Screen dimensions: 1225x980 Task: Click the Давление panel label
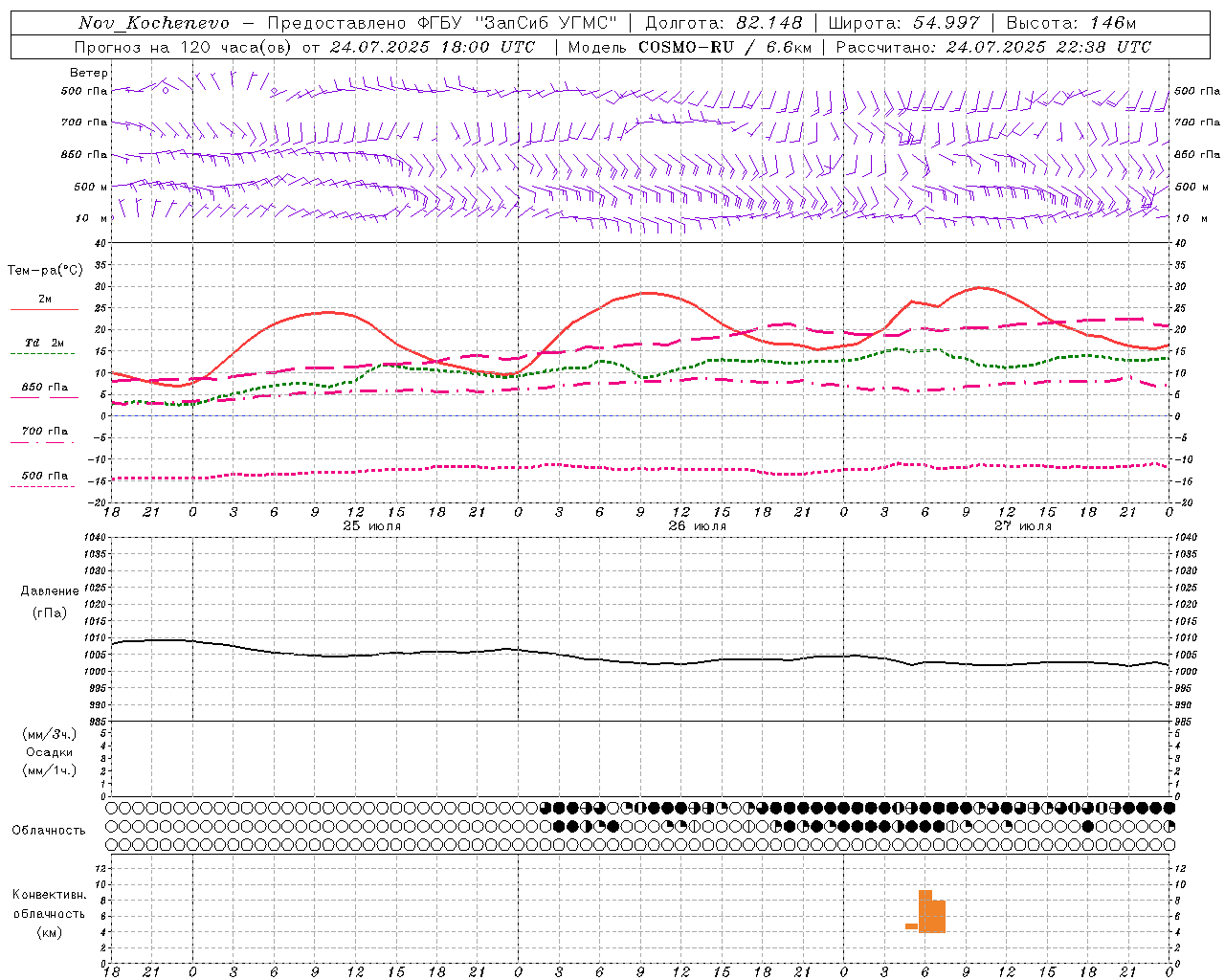click(50, 591)
